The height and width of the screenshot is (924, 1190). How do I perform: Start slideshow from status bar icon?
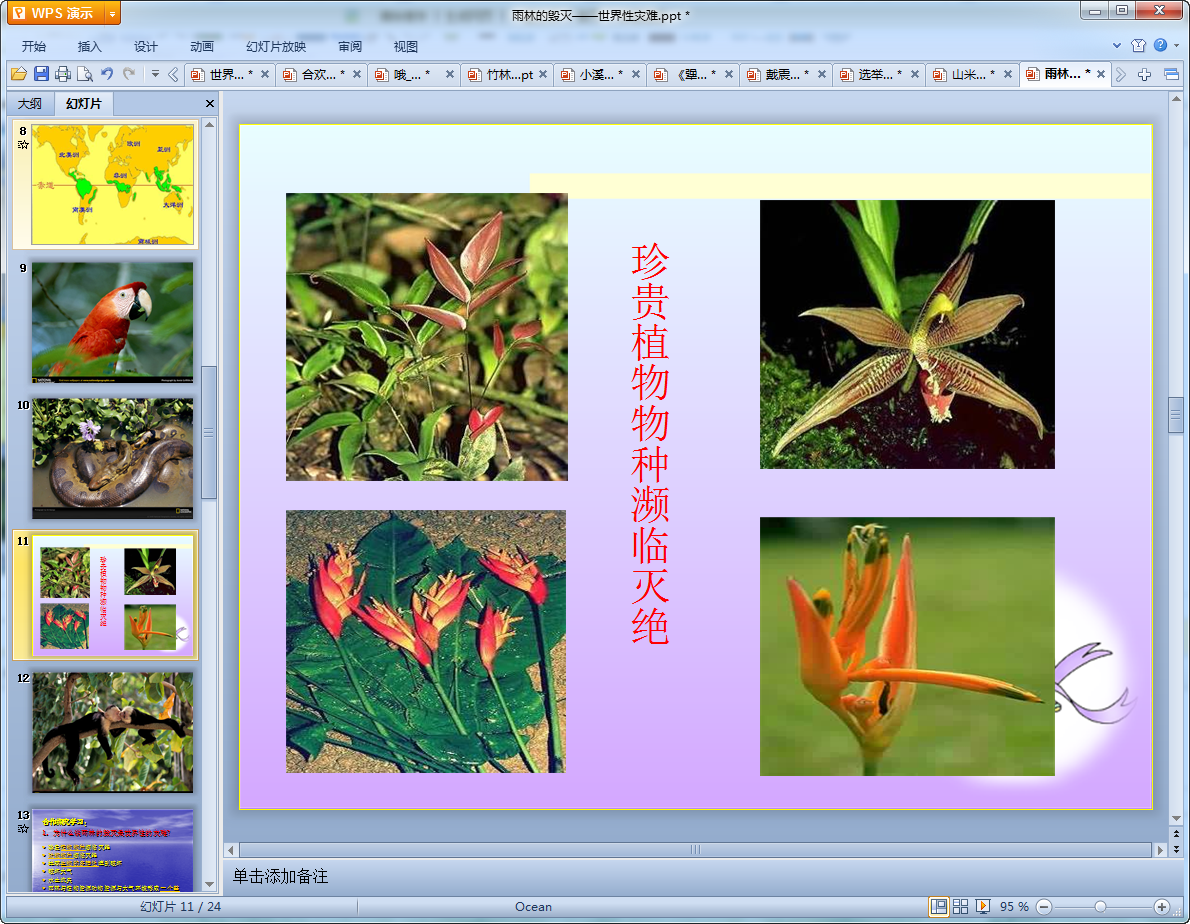(983, 906)
